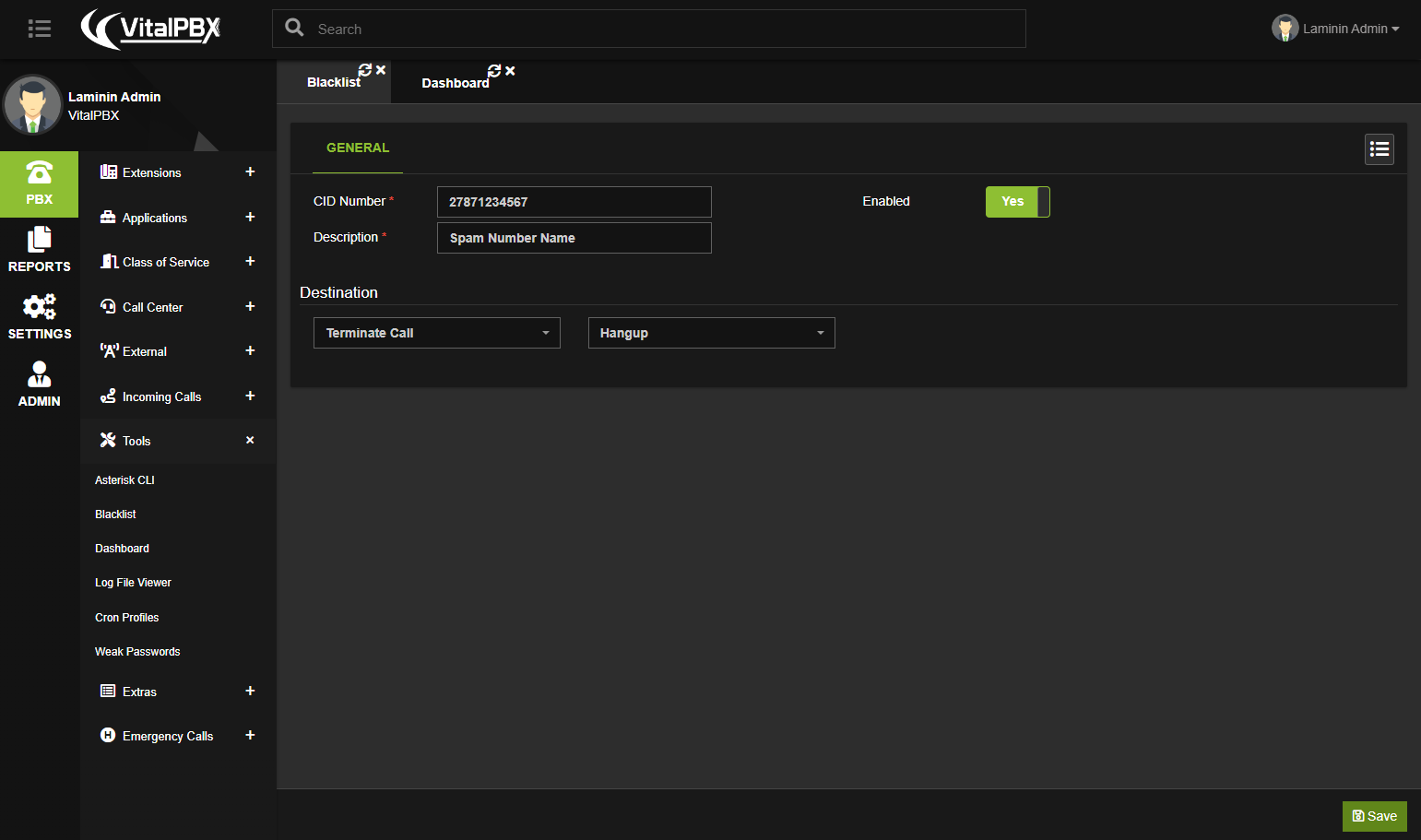Image resolution: width=1421 pixels, height=840 pixels.
Task: Click the Emergency Calls menu label
Action: click(168, 736)
